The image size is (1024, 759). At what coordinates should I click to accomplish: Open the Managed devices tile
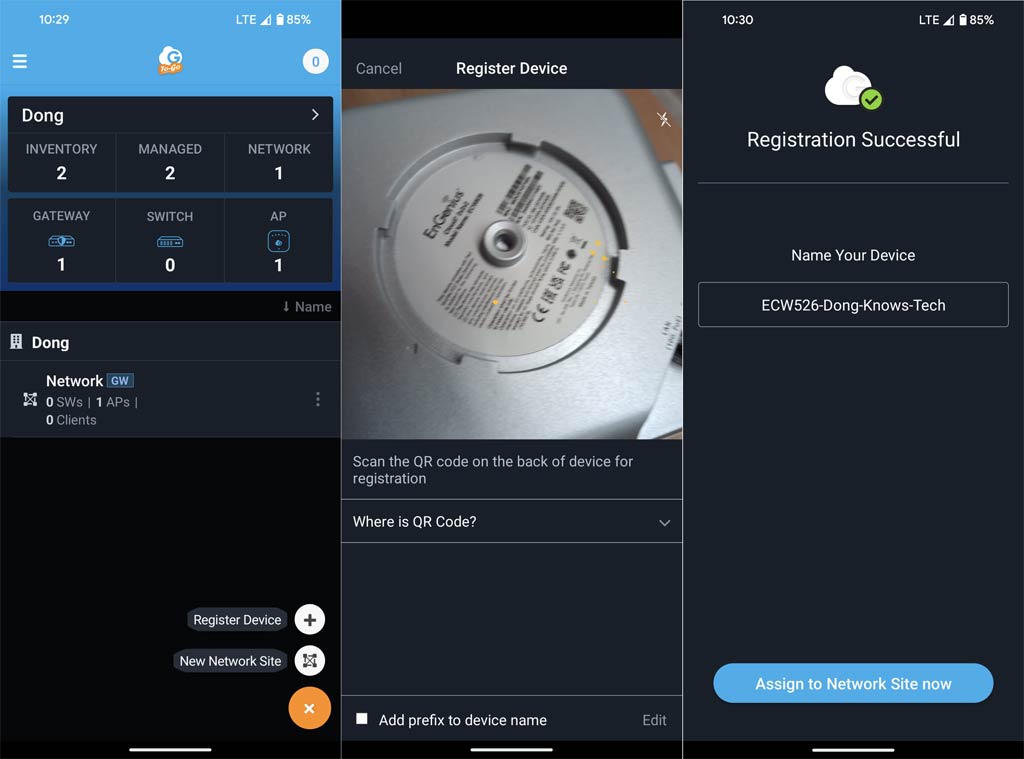coord(170,162)
